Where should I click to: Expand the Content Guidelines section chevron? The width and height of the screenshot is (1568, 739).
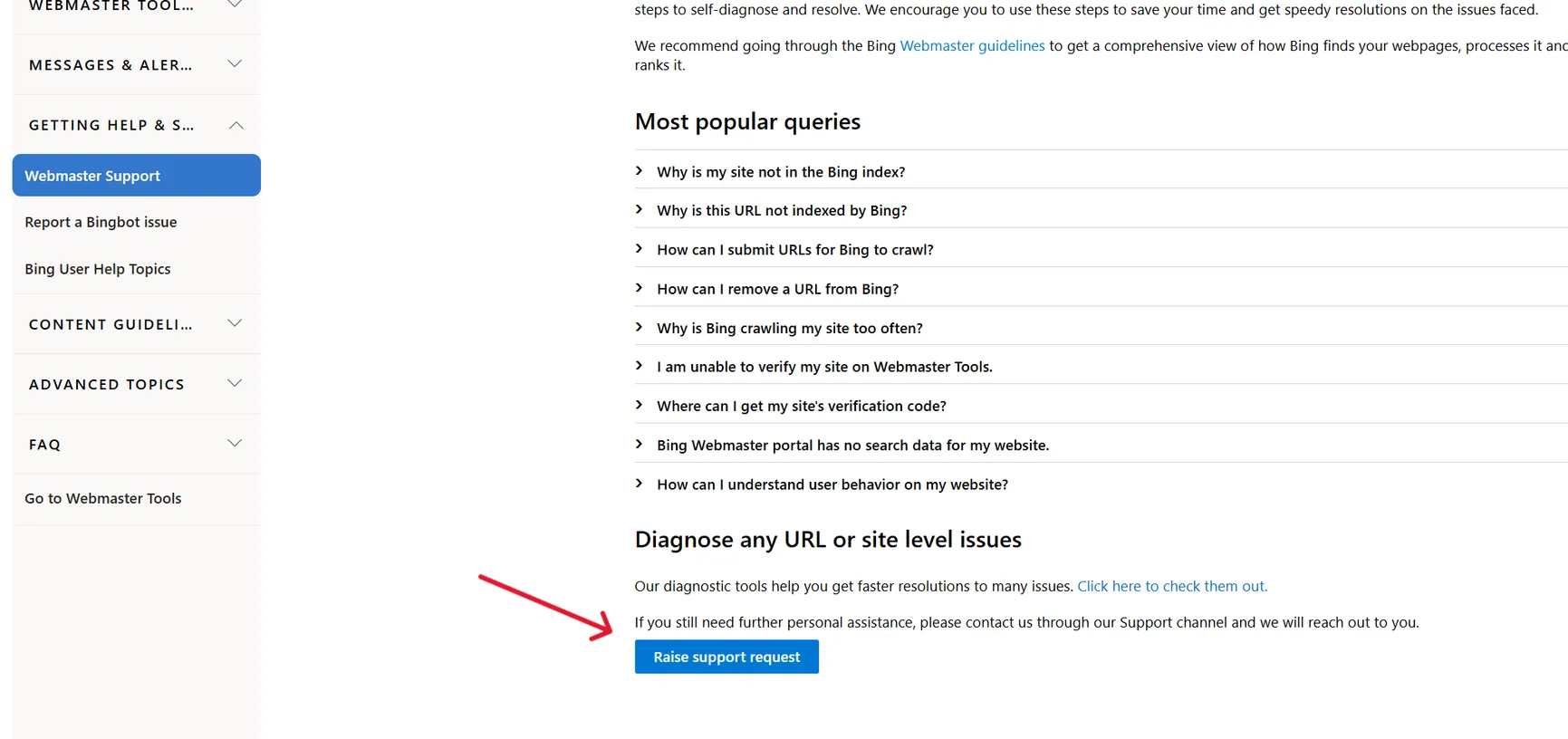point(235,323)
